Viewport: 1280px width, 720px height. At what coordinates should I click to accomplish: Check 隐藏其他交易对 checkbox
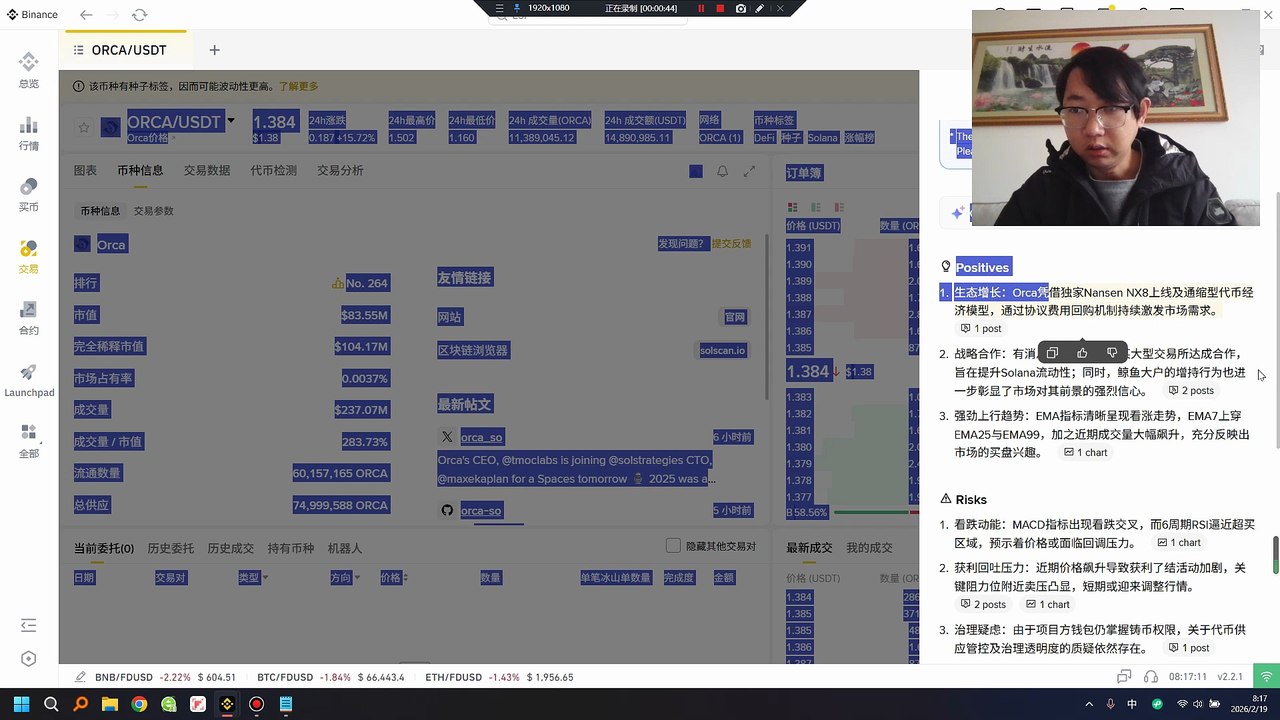(674, 546)
